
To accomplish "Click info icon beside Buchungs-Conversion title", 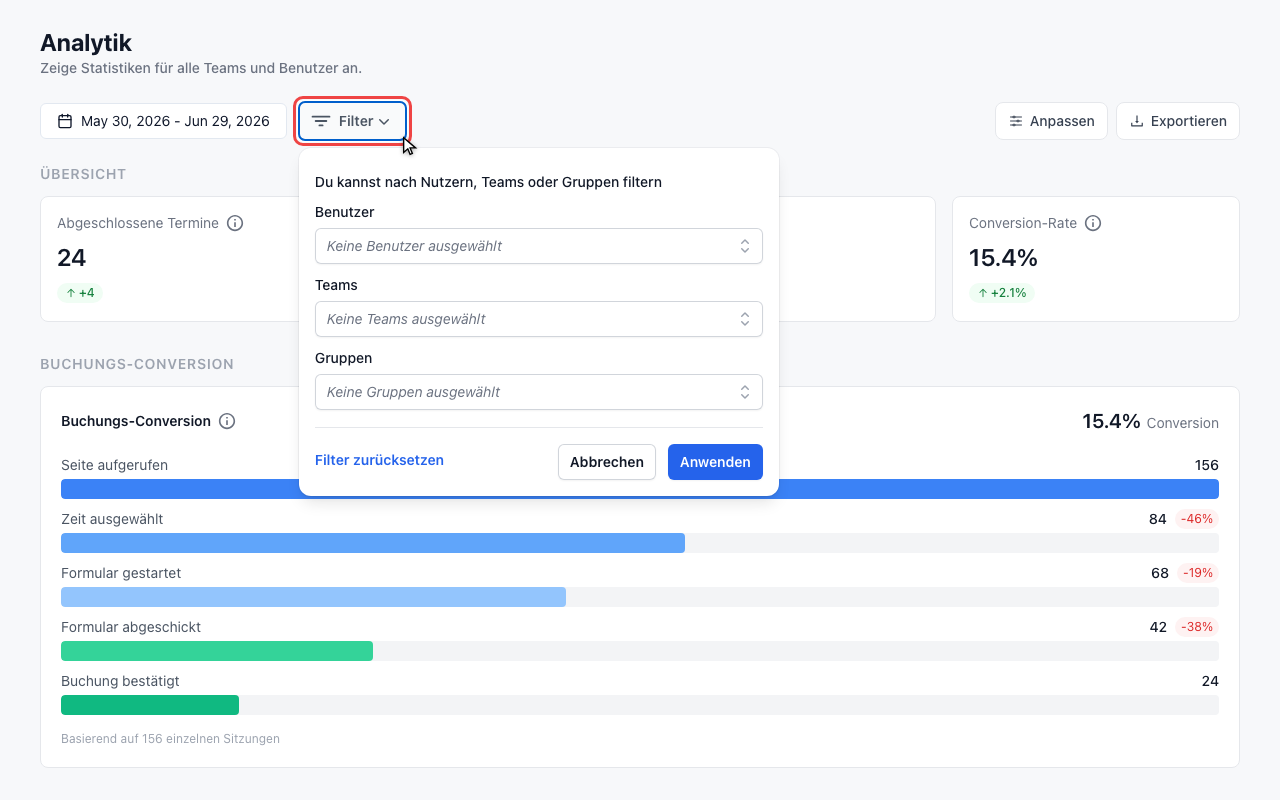I will [x=227, y=421].
